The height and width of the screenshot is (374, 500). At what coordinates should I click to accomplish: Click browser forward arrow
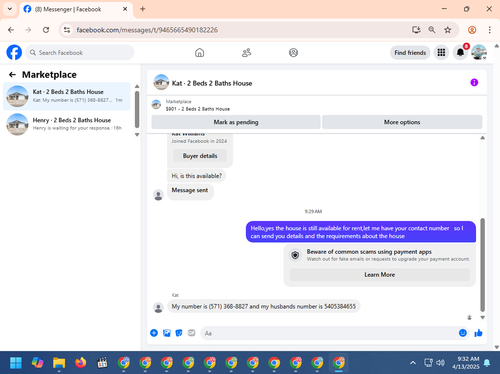tap(28, 30)
